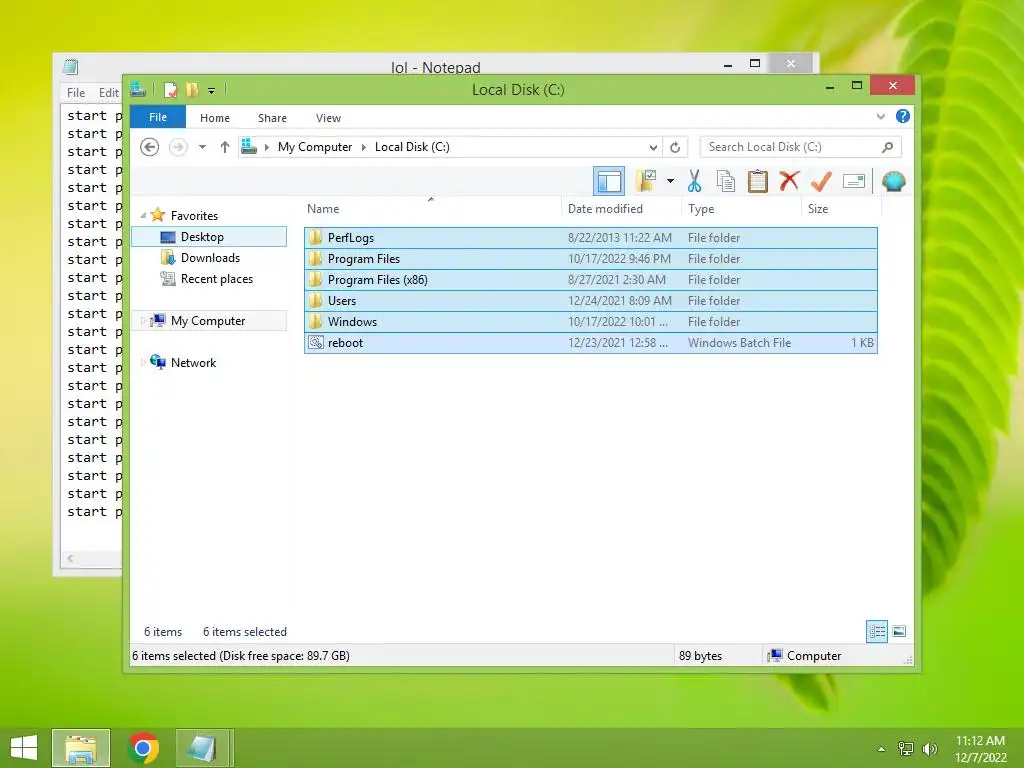Toggle the navigation pane layout button
This screenshot has width=1024, height=768.
point(609,181)
